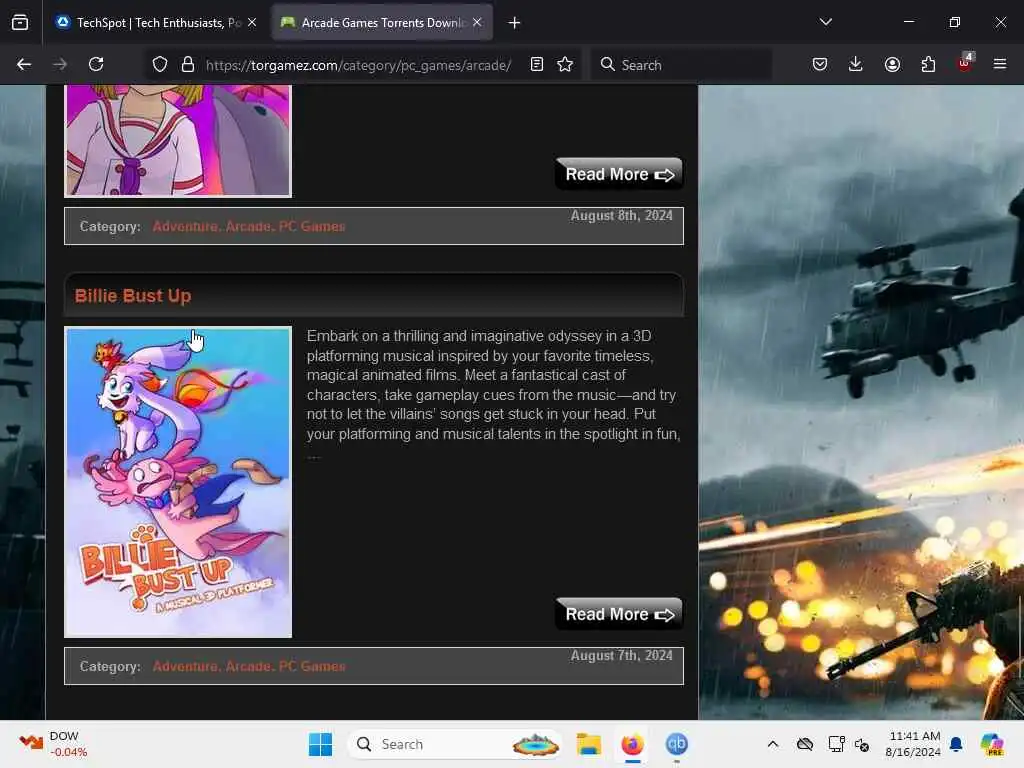Screen dimensions: 1024x768
Task: Open Adventure category on August 8th post
Action: [x=185, y=227]
